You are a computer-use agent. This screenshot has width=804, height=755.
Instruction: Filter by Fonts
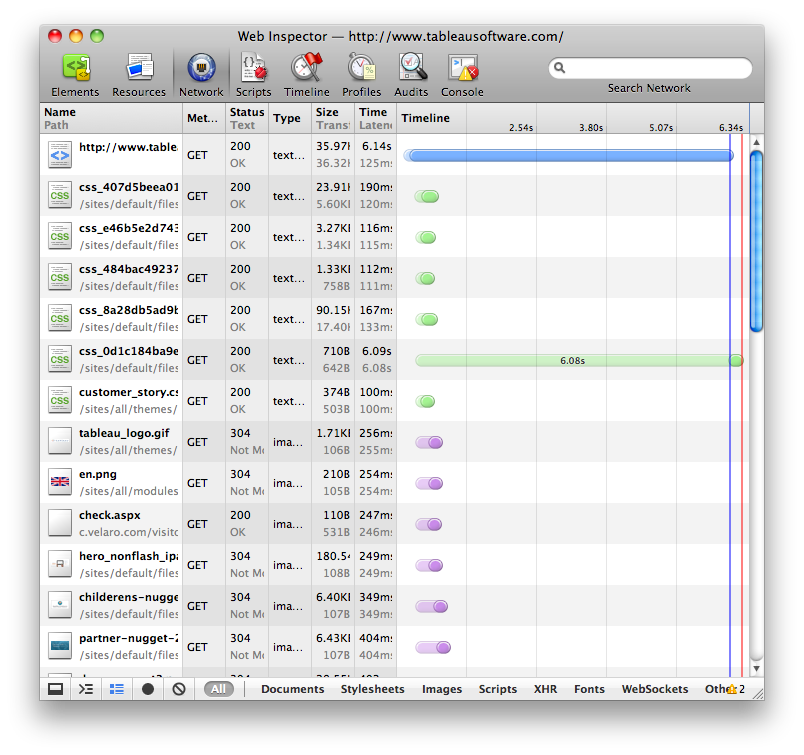[x=590, y=689]
